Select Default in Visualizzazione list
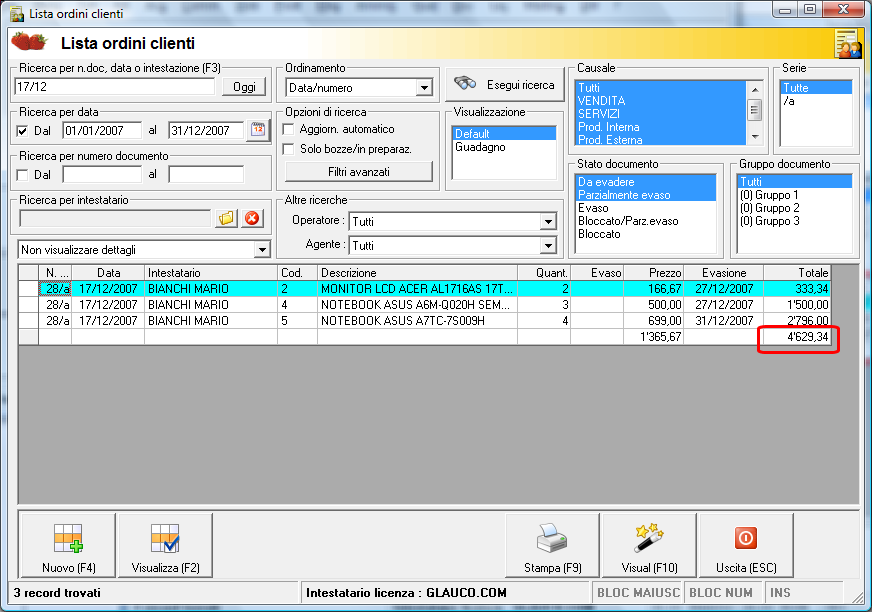 pos(504,134)
